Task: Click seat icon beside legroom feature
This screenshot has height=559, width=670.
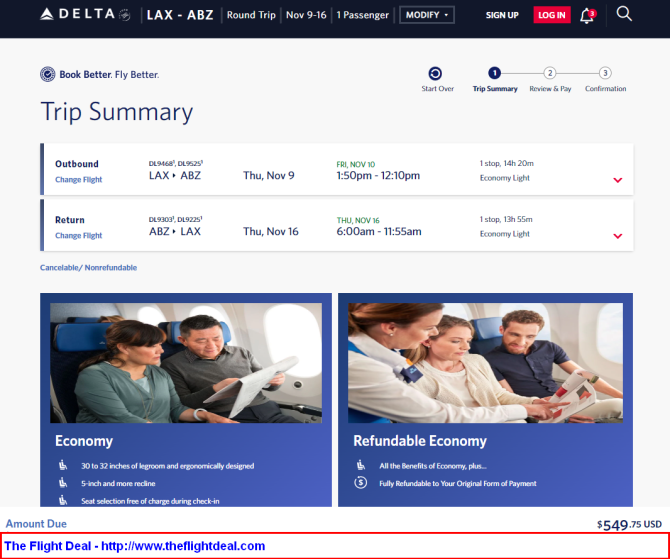Action: (63, 465)
